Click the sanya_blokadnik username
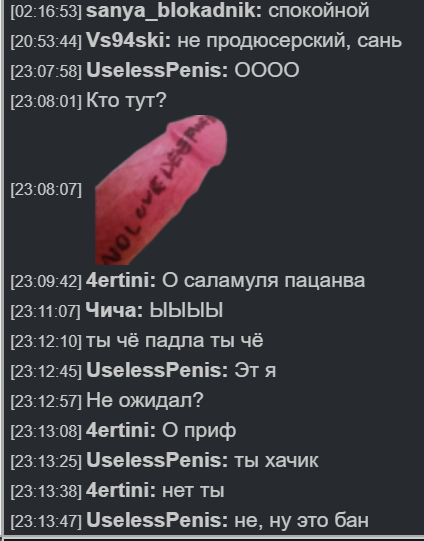 click(174, 11)
